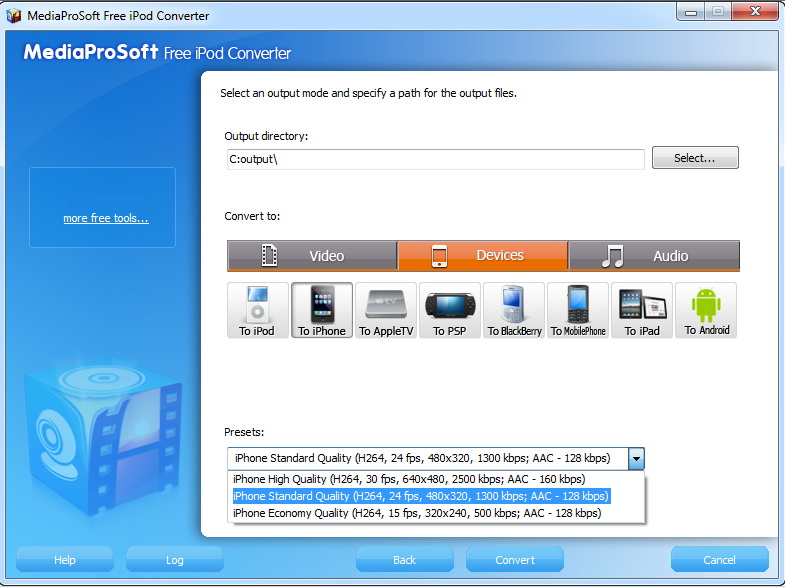Switch to the Video tab
The image size is (785, 587).
point(312,256)
